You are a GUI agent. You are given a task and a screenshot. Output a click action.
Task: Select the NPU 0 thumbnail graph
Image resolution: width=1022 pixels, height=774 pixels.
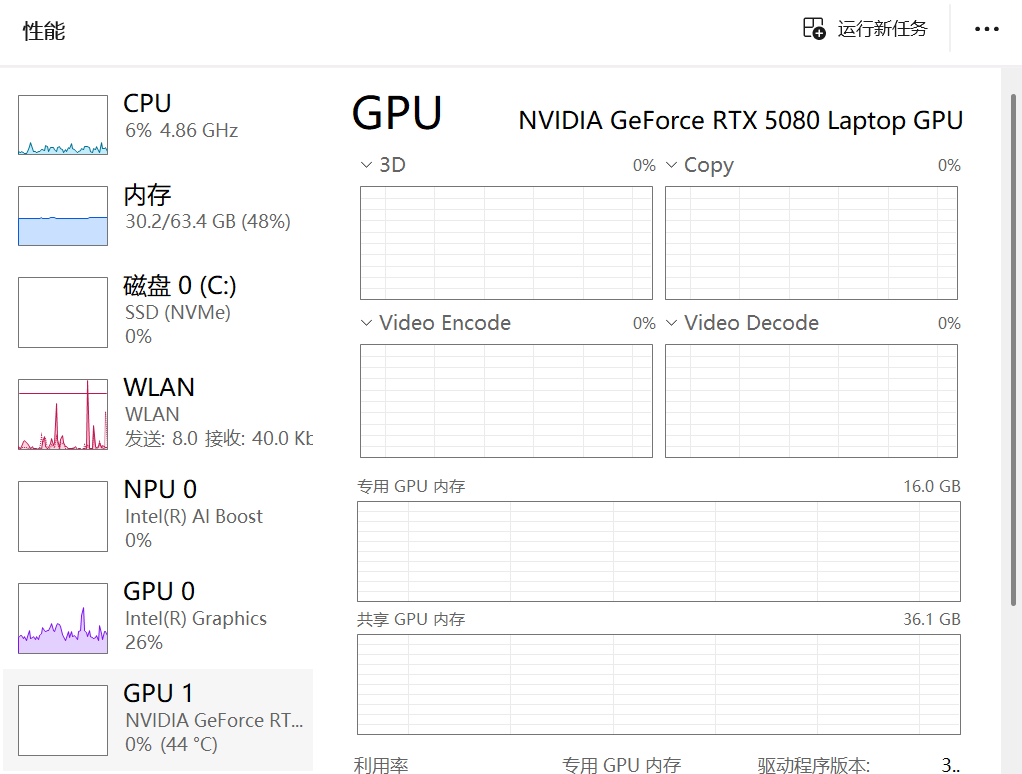coord(63,517)
